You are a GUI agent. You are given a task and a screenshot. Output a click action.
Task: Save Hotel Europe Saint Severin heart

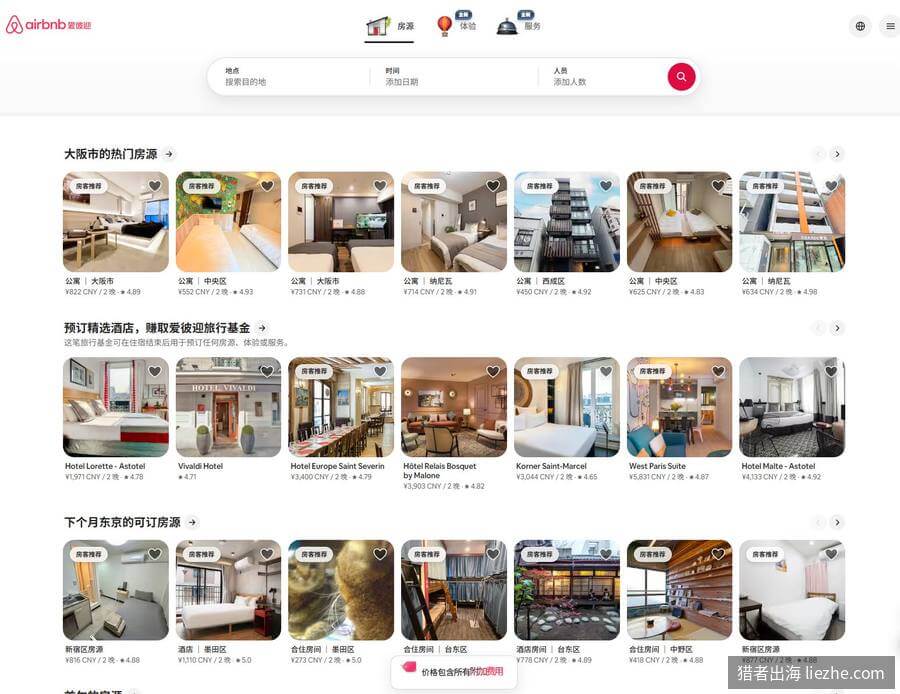pyautogui.click(x=380, y=371)
